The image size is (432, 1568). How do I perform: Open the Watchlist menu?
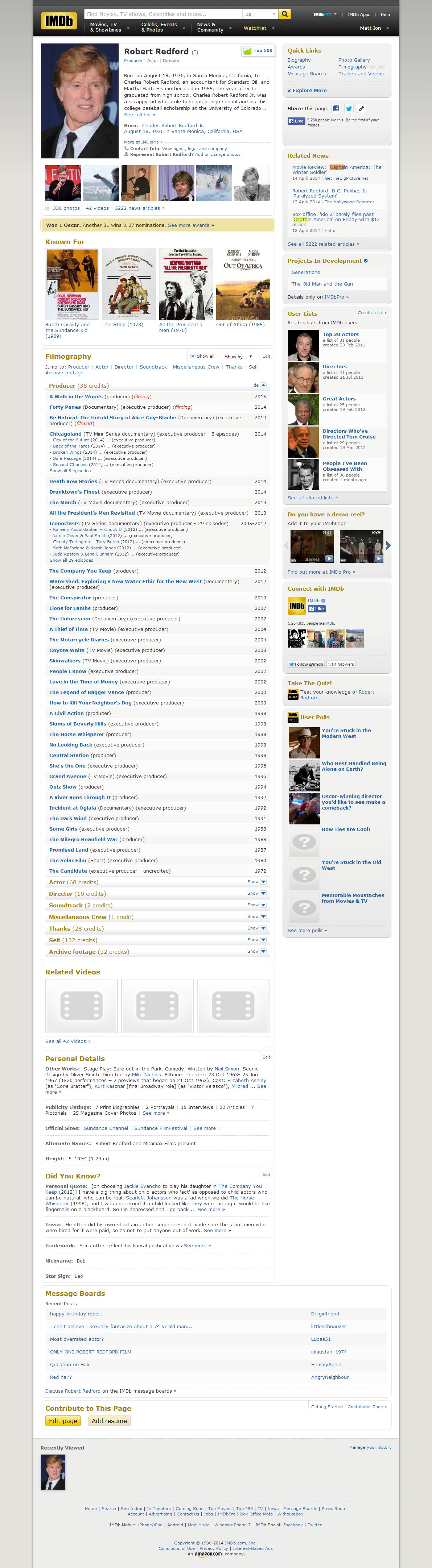[259, 28]
